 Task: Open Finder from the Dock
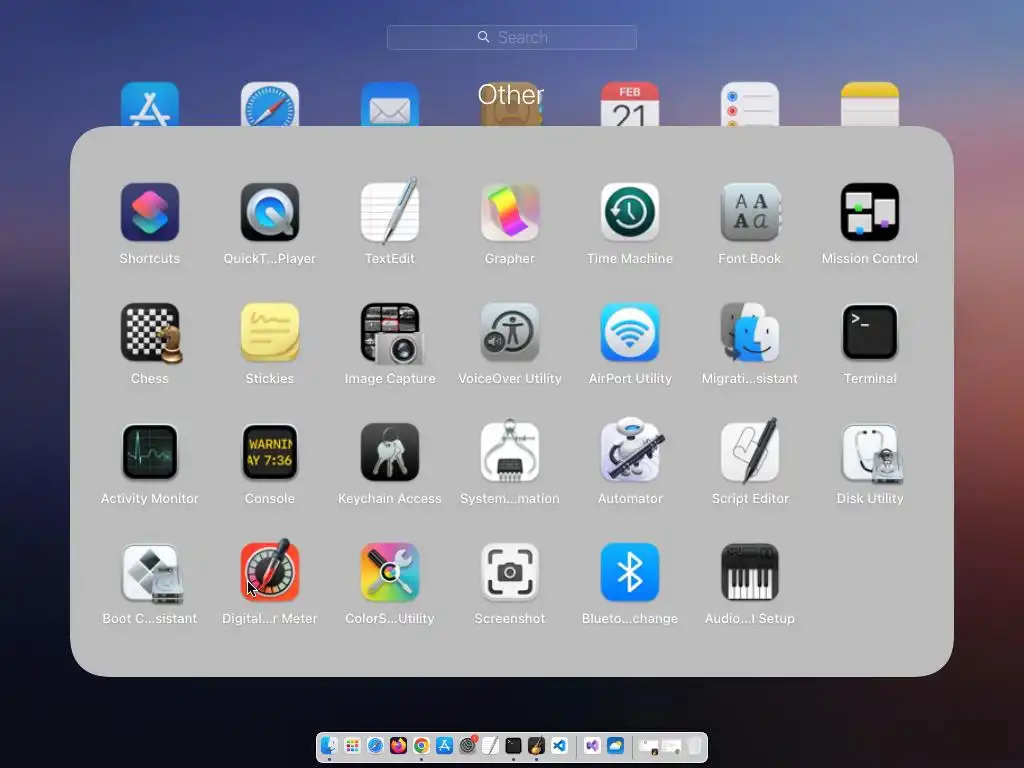[x=329, y=746]
